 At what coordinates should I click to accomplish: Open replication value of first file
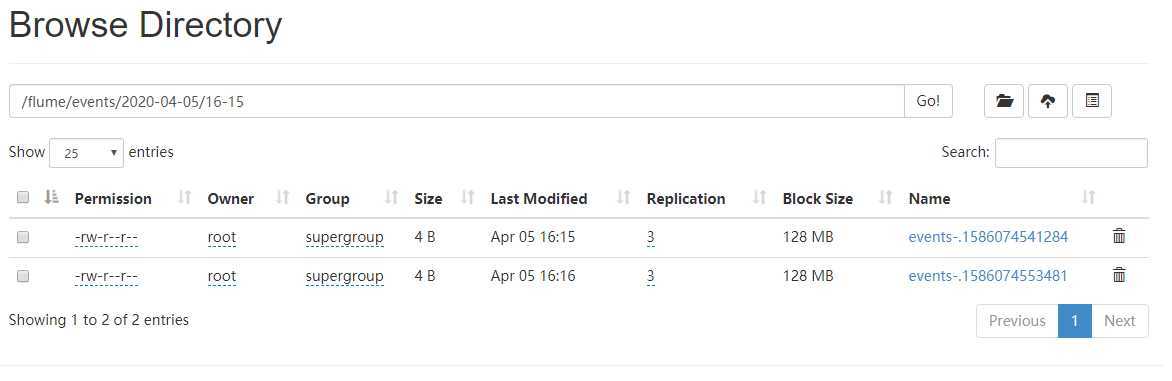point(651,238)
